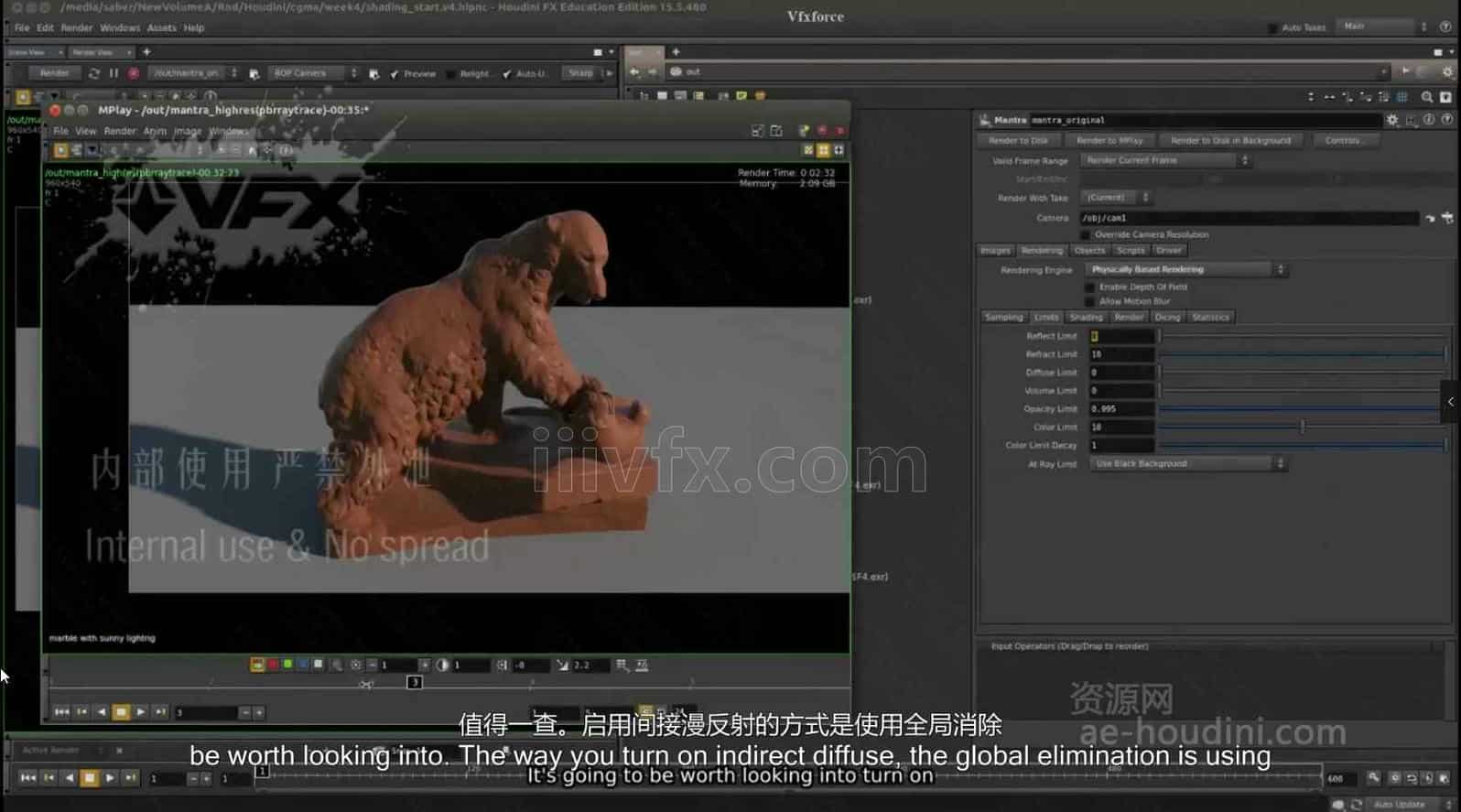Expand the At Ray Limit dropdown
Image resolution: width=1461 pixels, height=812 pixels.
[x=1186, y=464]
